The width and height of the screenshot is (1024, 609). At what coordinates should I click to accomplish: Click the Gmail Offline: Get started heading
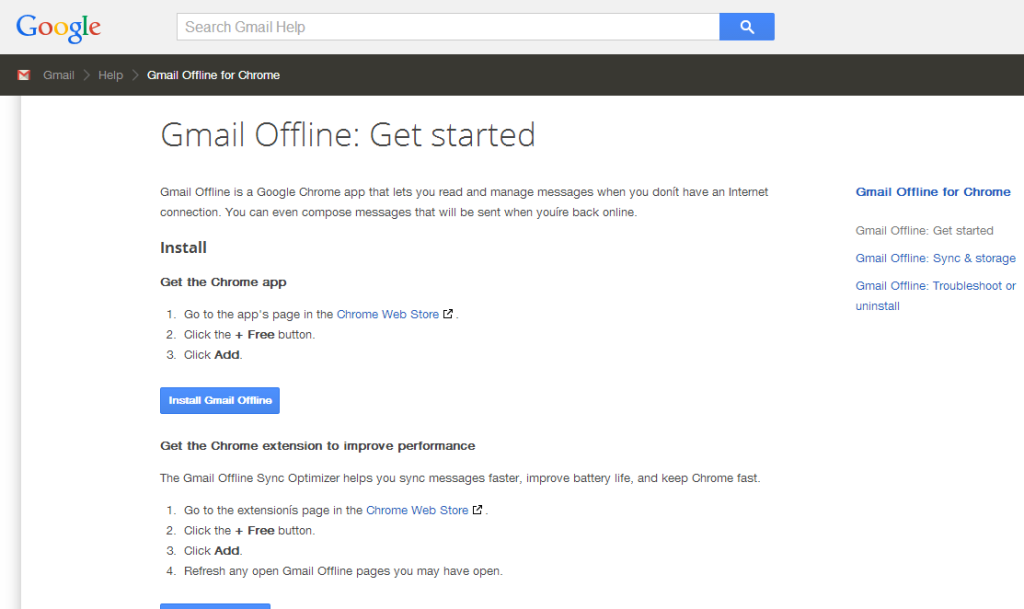347,135
